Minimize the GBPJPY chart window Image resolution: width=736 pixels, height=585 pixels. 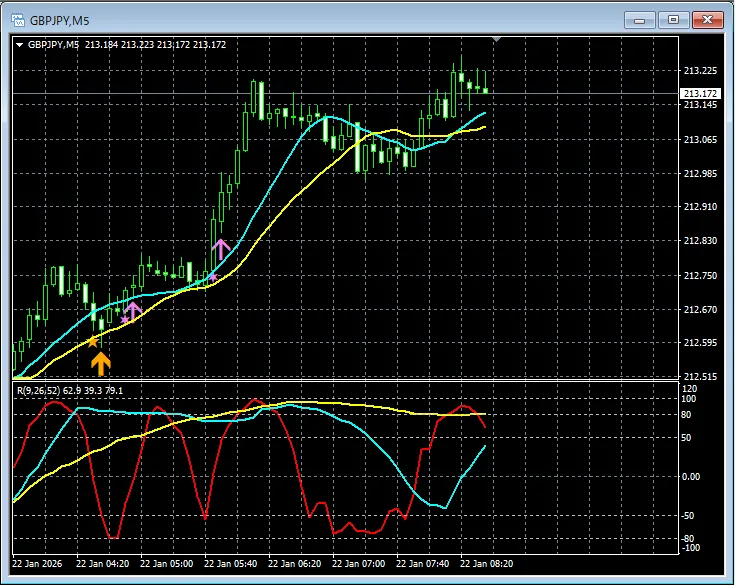[641, 19]
